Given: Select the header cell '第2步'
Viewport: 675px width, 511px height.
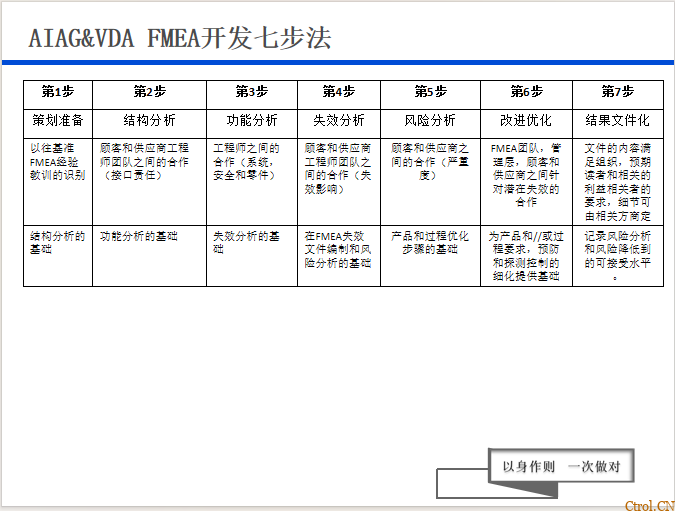Looking at the screenshot, I should coord(149,95).
